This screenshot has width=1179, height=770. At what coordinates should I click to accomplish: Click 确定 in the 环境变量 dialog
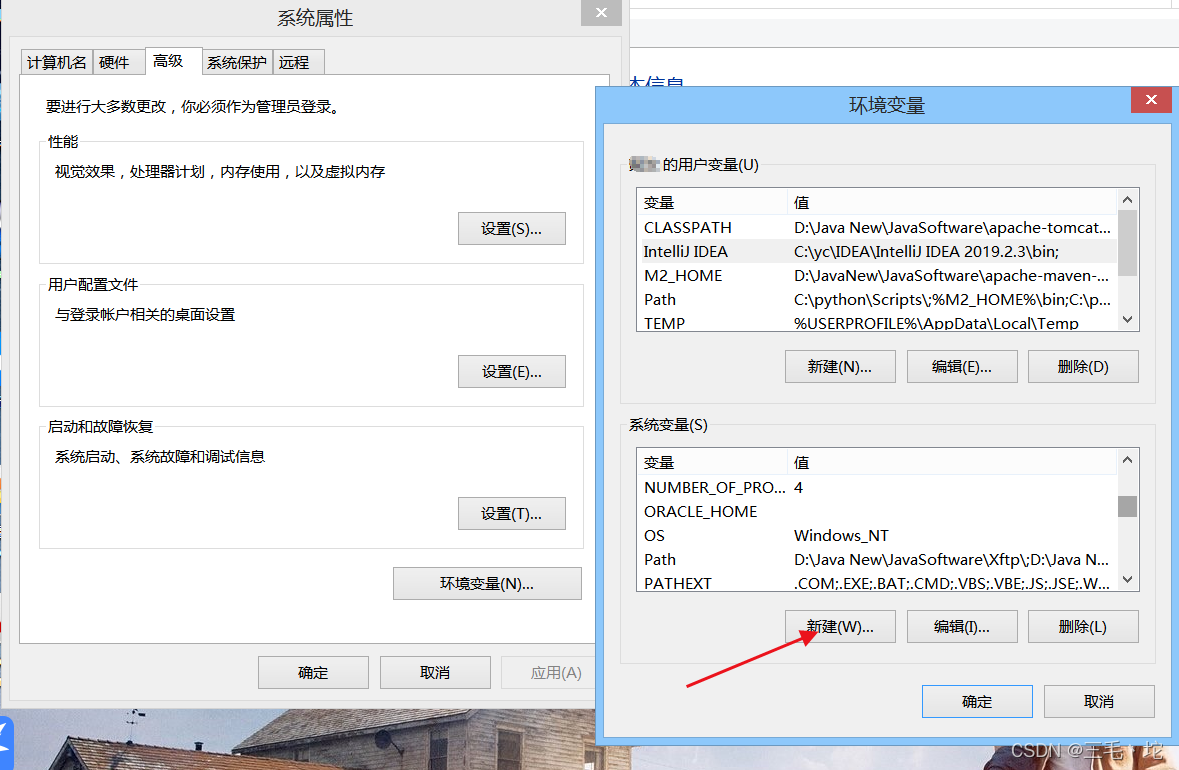pyautogui.click(x=977, y=701)
